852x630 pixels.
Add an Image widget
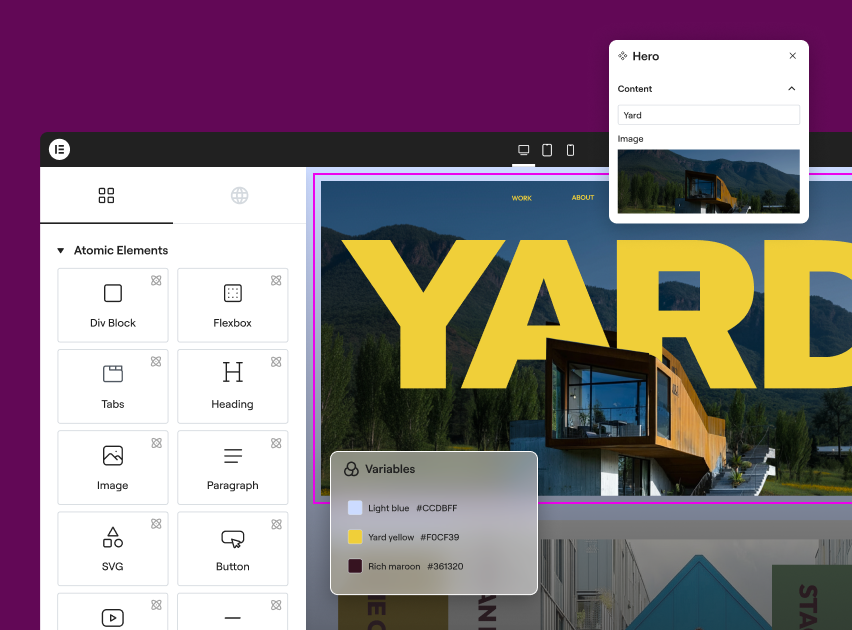pos(112,467)
